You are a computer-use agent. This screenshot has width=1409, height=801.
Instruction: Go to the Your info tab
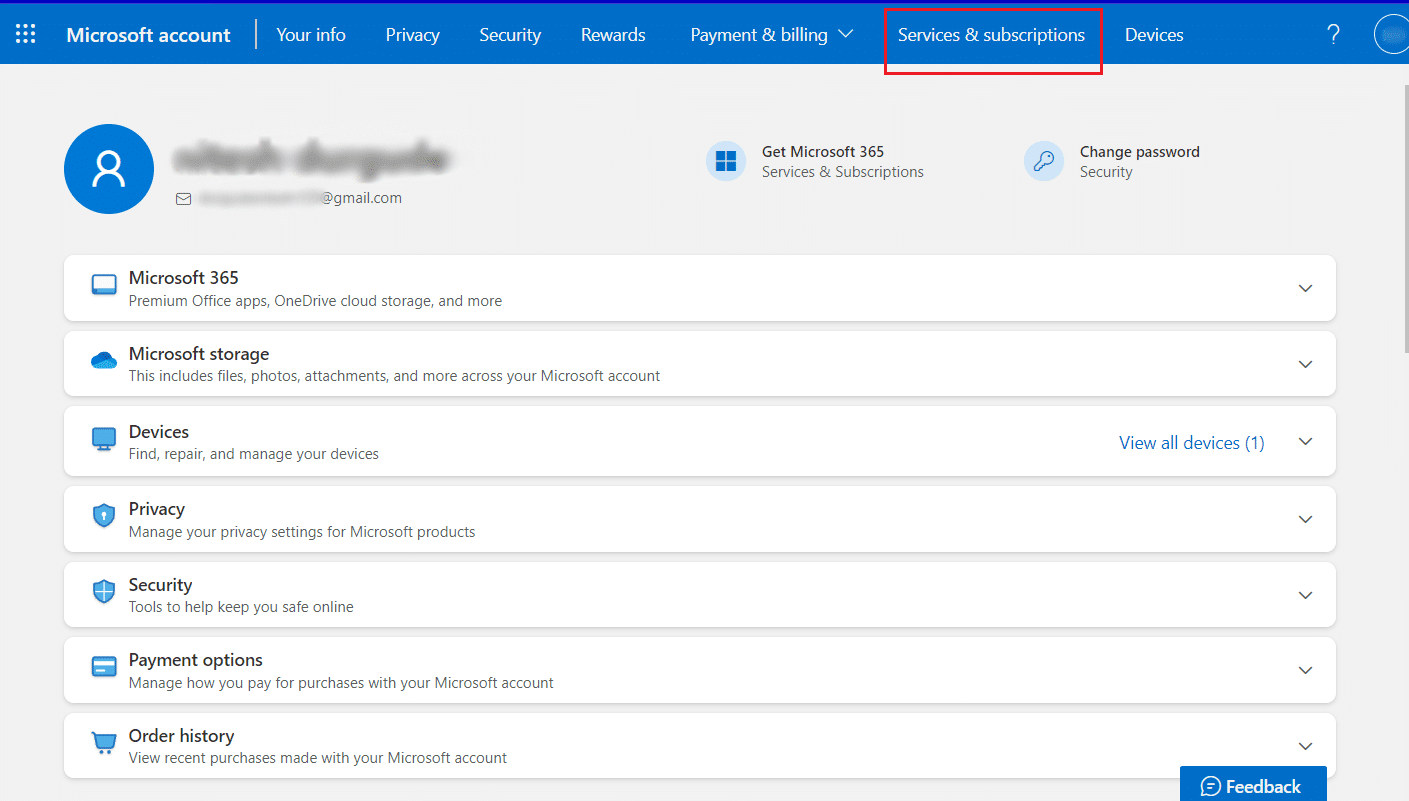[x=311, y=34]
